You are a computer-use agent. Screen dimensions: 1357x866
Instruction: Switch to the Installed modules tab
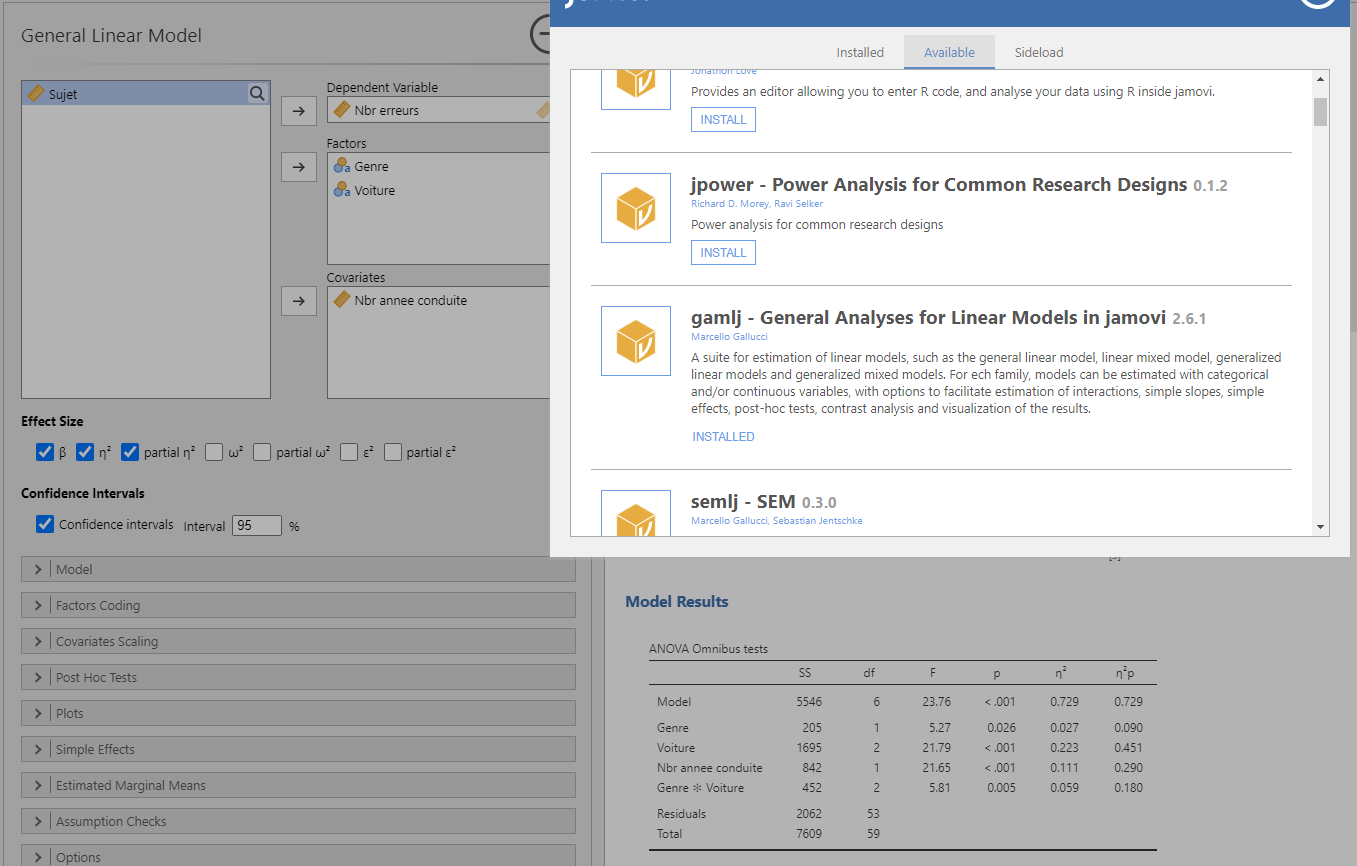point(860,52)
